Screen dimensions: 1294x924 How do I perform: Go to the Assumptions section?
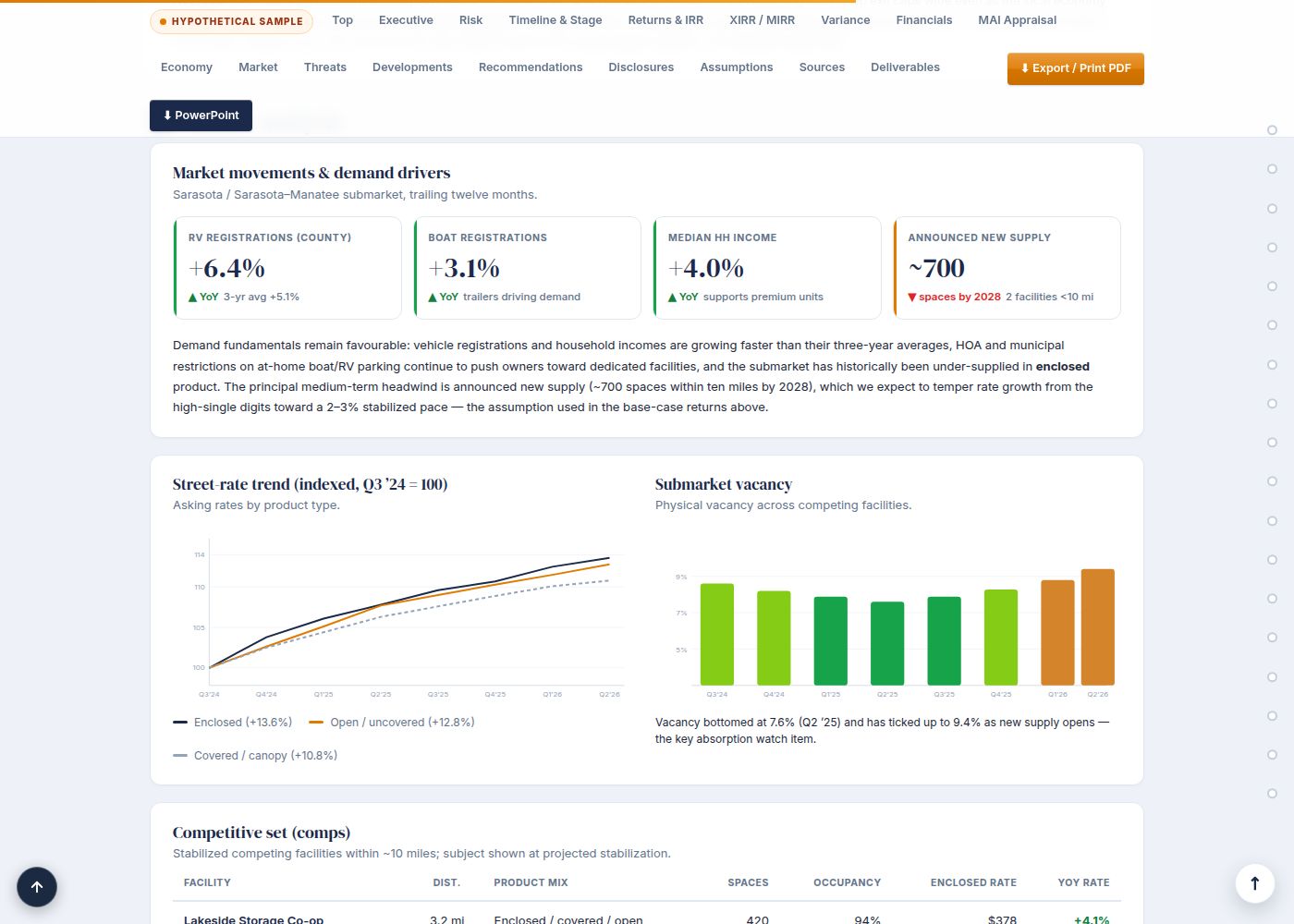[x=737, y=67]
